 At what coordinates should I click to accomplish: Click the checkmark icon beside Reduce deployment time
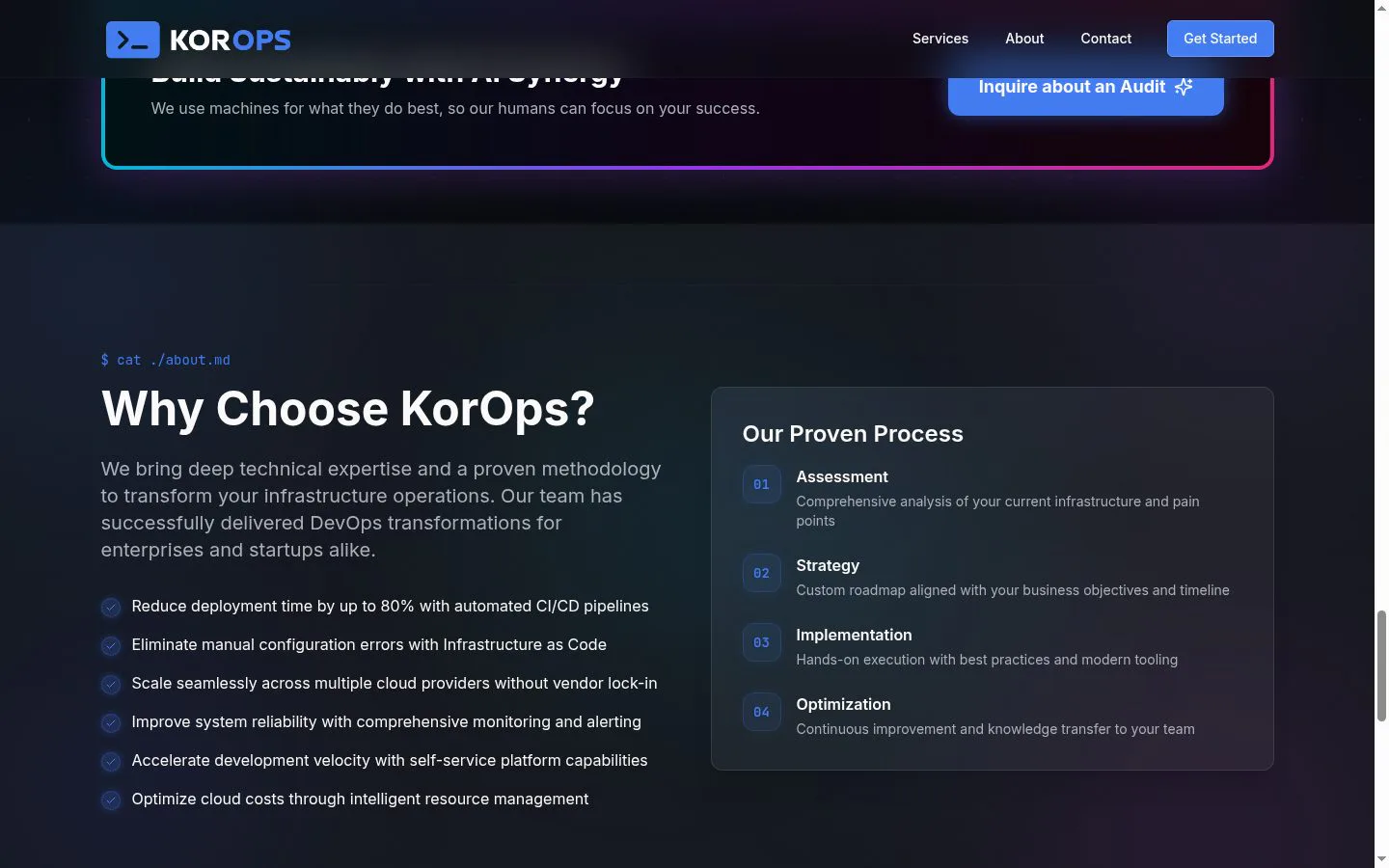(x=111, y=607)
